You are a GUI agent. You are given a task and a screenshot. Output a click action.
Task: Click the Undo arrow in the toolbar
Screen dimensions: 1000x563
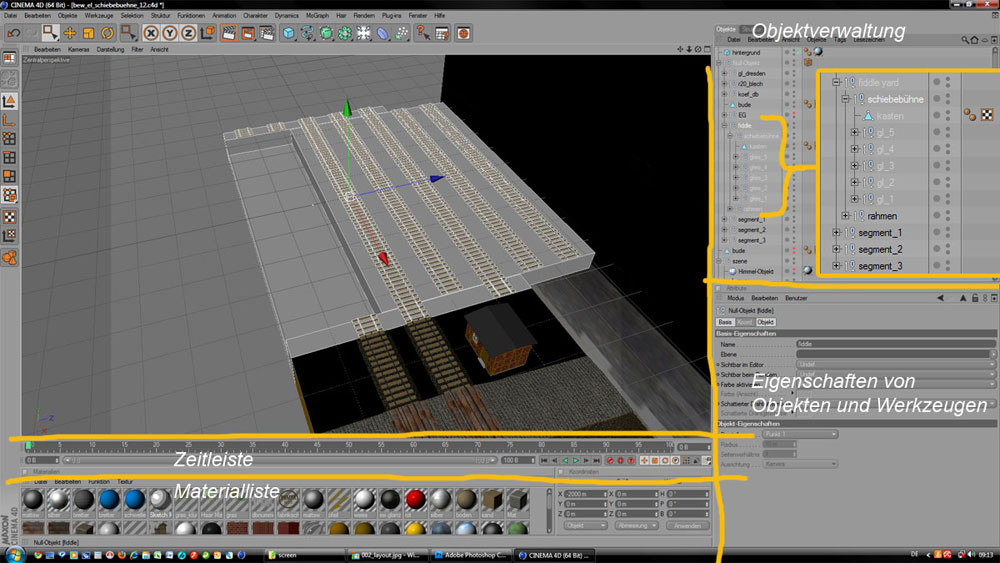(x=13, y=33)
